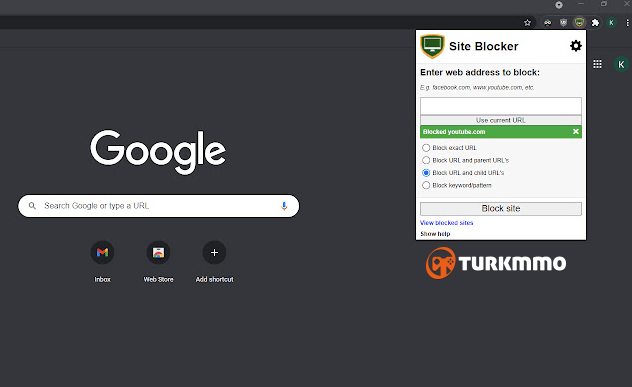Start voice search with microphone icon
632x387 pixels.
coord(284,206)
